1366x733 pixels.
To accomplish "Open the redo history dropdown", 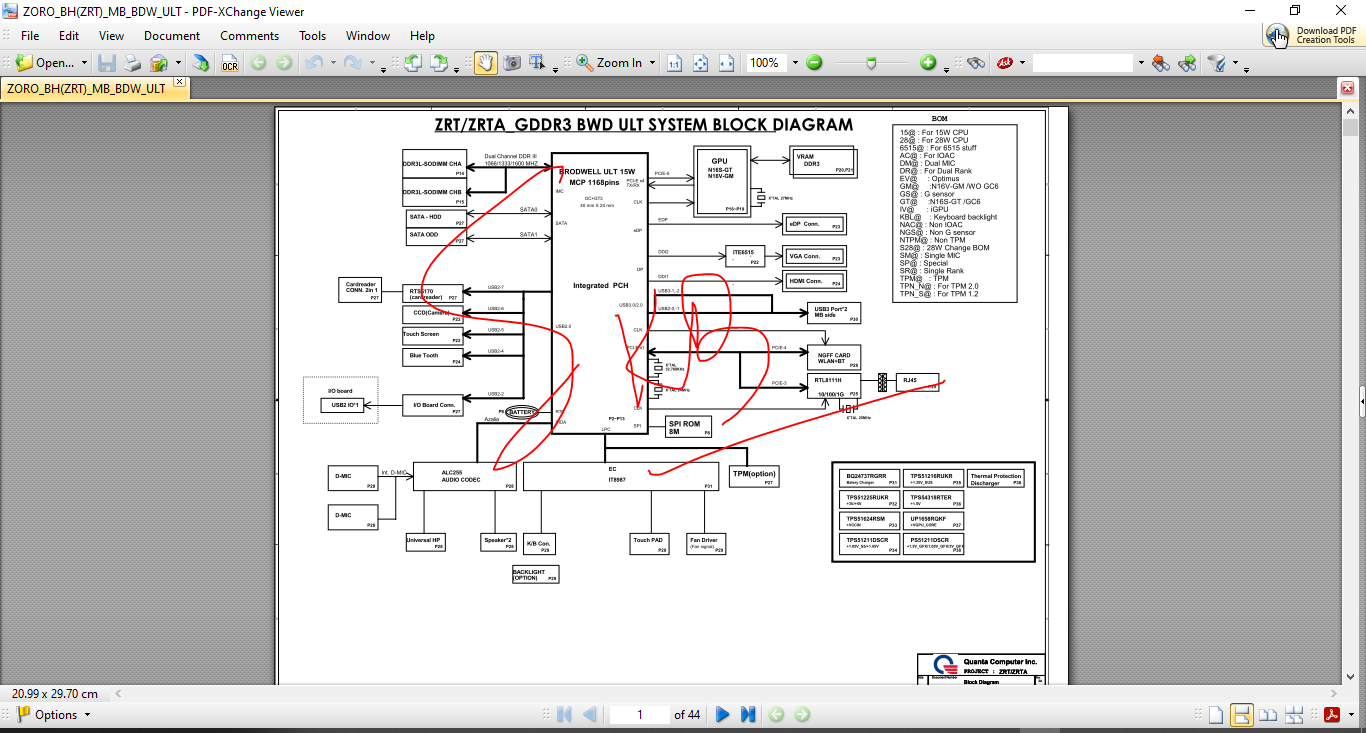I will click(371, 64).
